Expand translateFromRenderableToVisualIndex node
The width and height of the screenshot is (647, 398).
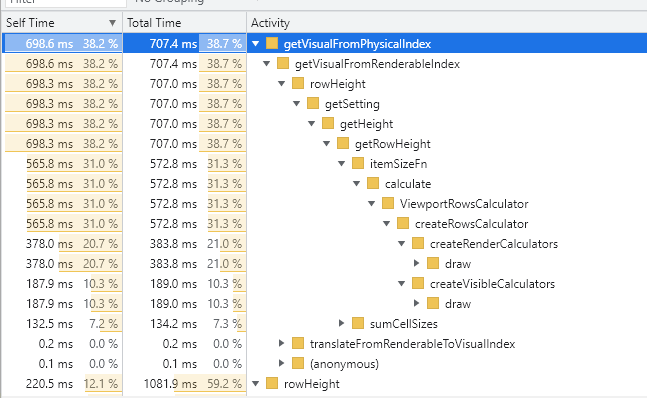[281, 343]
